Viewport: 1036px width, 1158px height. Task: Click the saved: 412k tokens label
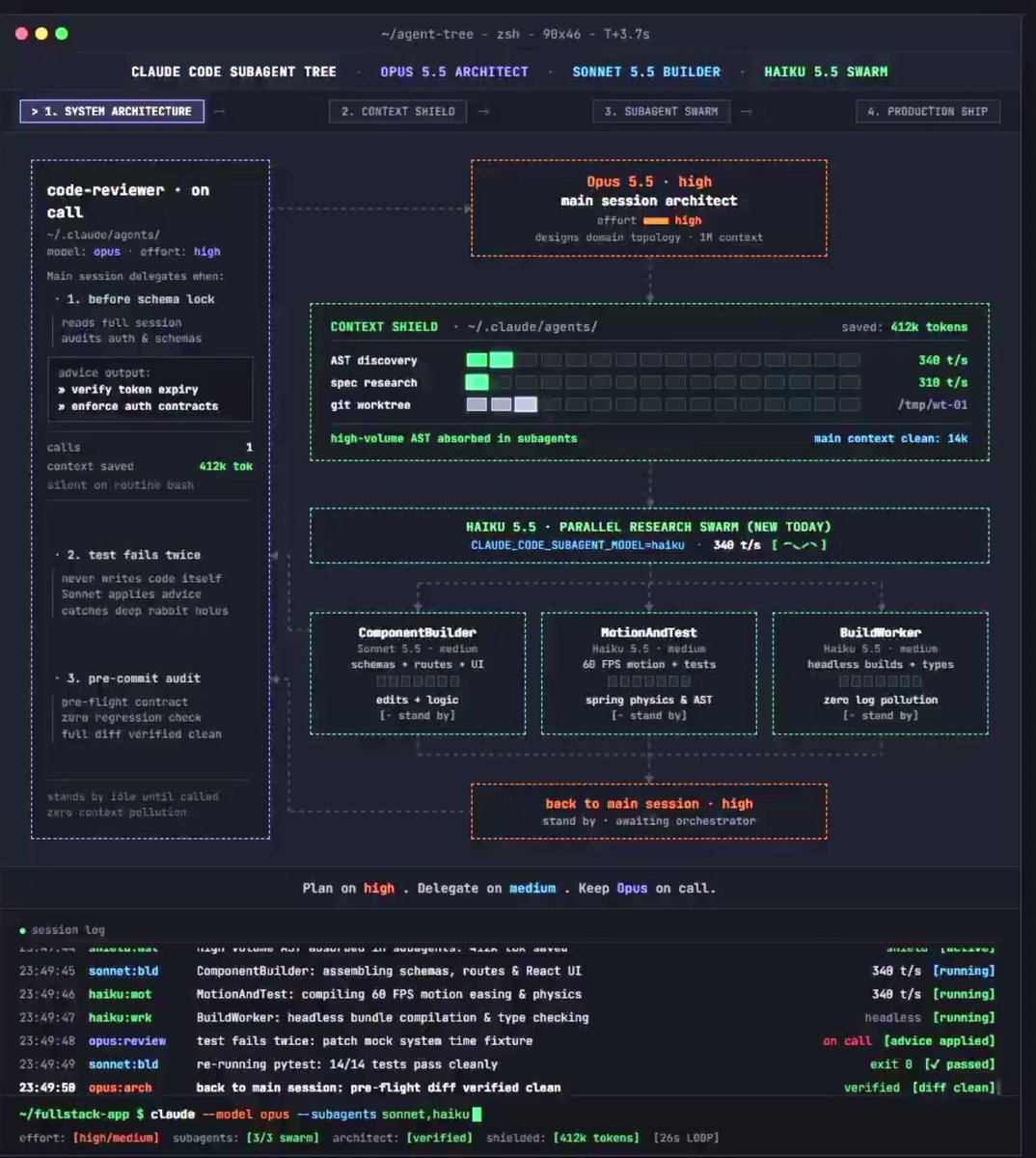coord(904,327)
